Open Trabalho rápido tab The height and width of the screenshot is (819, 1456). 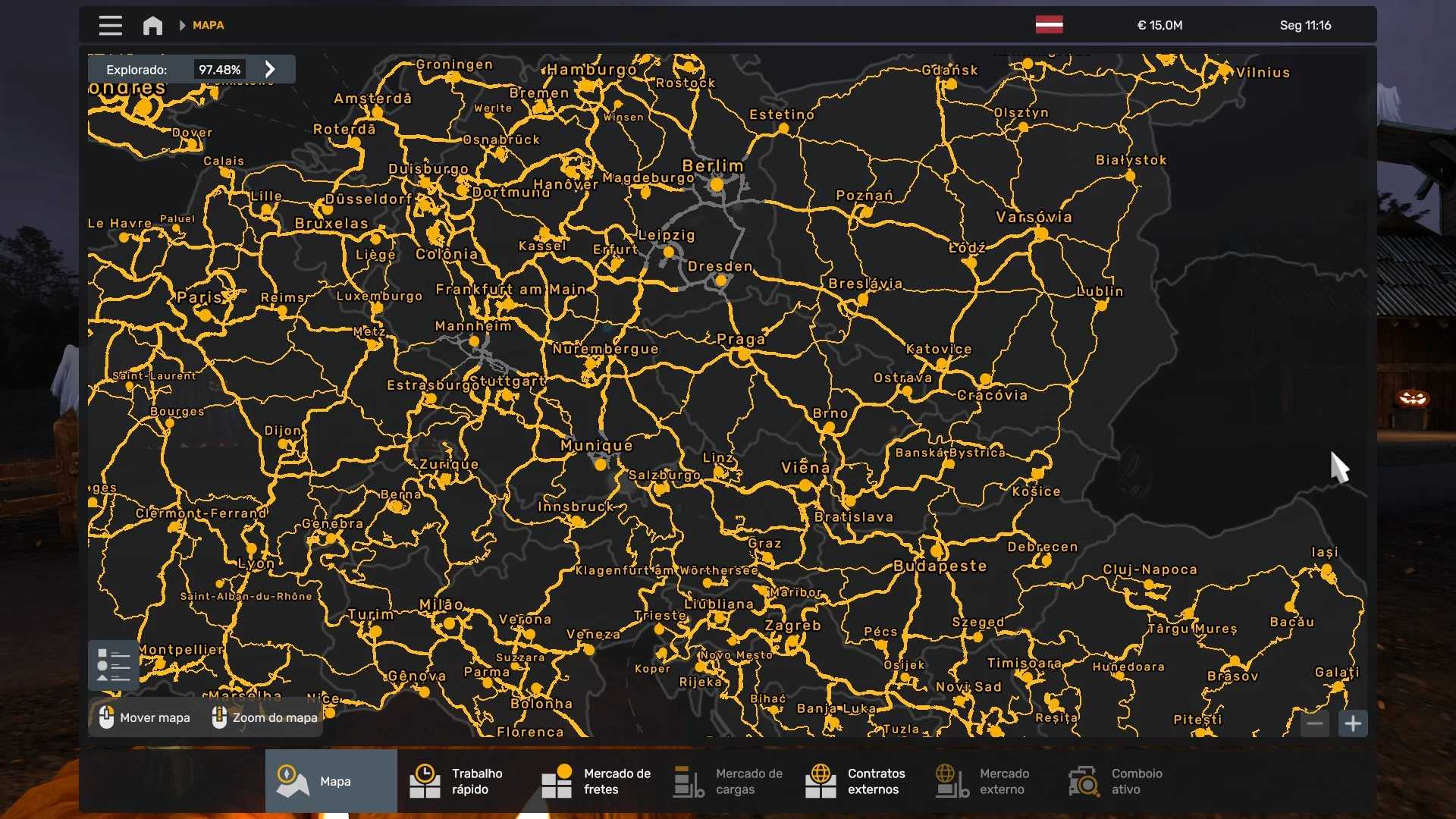(x=463, y=781)
